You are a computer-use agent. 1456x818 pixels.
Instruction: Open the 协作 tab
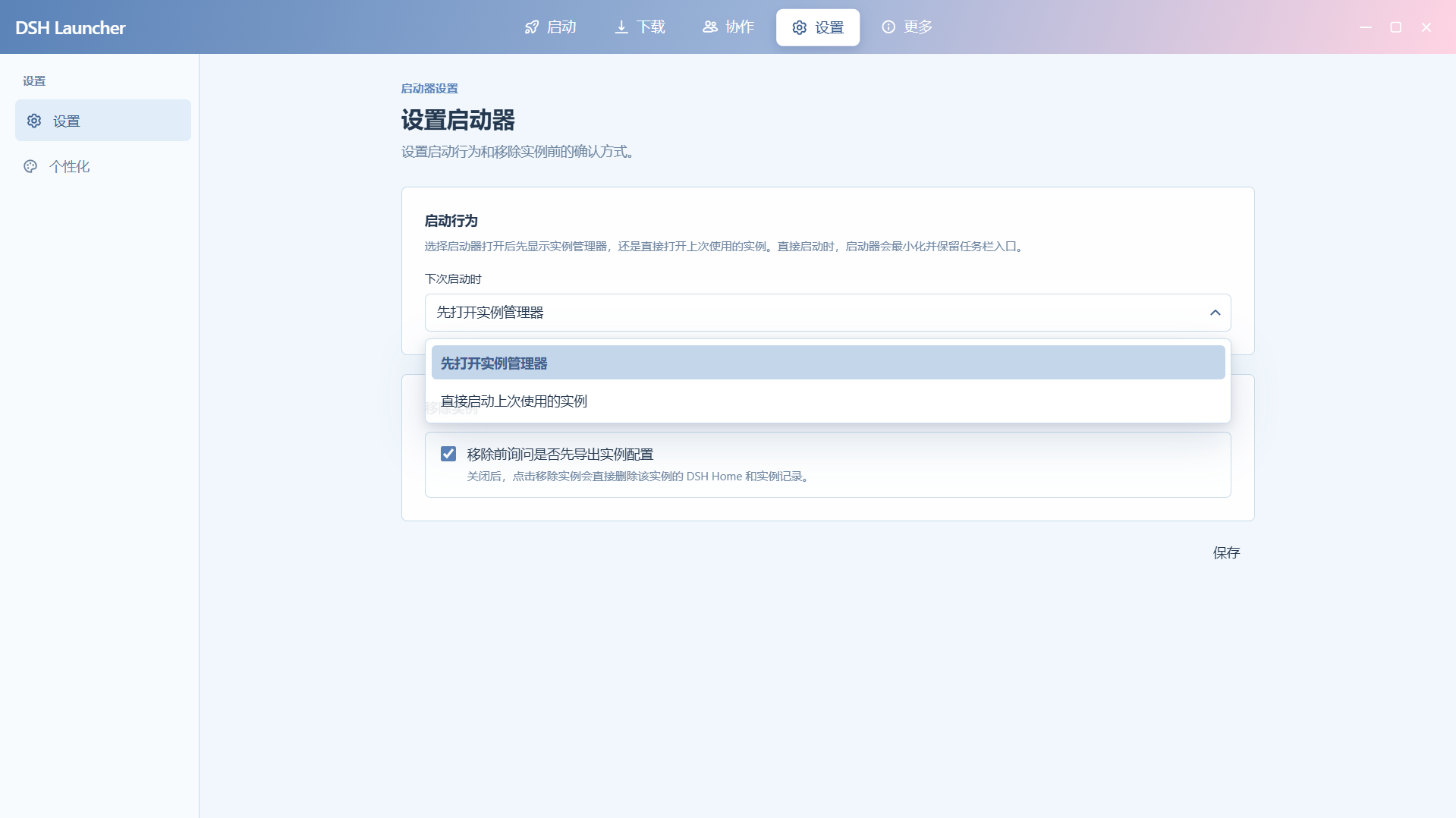click(728, 27)
